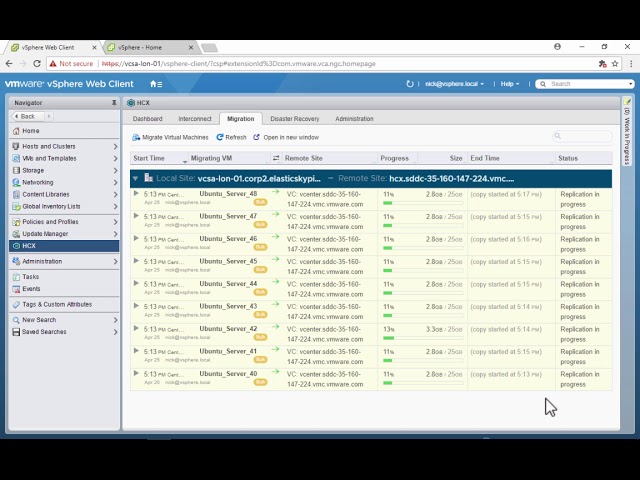
Task: Click the Update Manager icon in sidebar
Action: (16, 234)
